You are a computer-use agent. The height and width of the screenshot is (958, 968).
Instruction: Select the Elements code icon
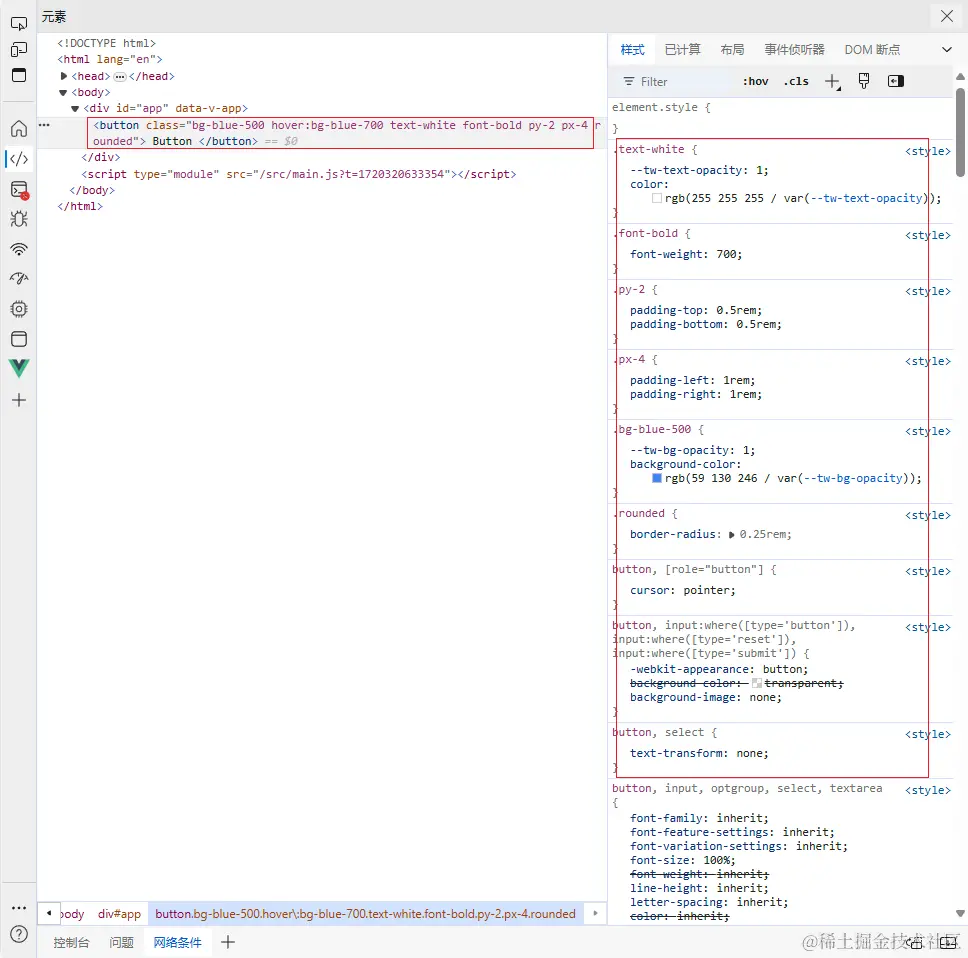click(19, 159)
